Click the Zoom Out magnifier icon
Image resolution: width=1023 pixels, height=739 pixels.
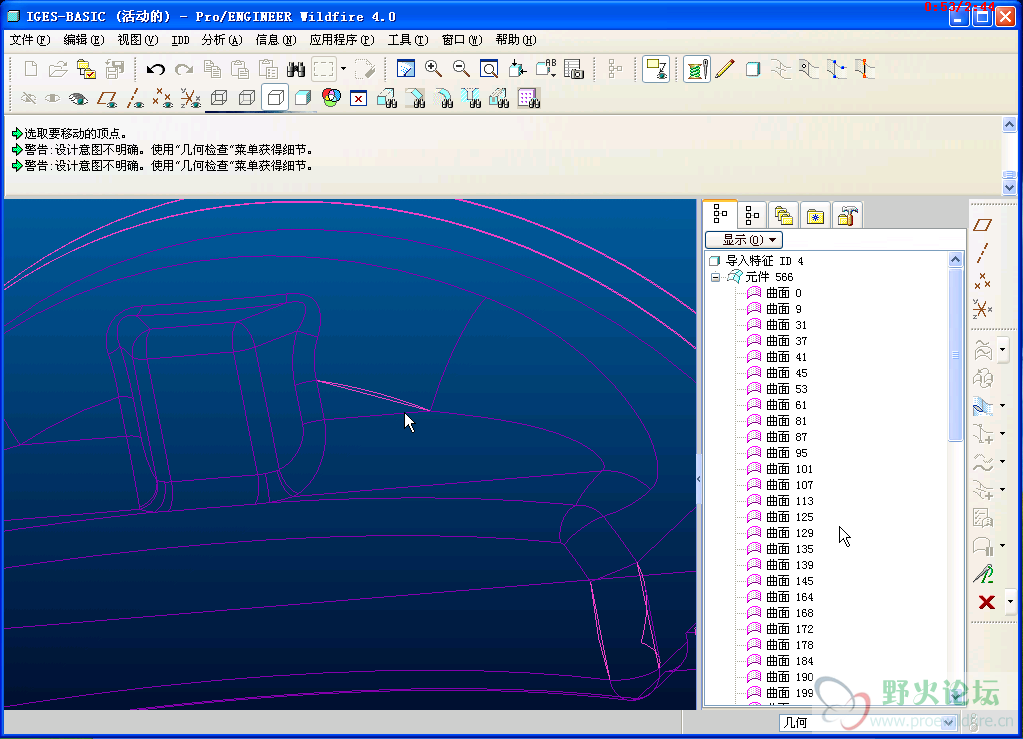tap(461, 69)
